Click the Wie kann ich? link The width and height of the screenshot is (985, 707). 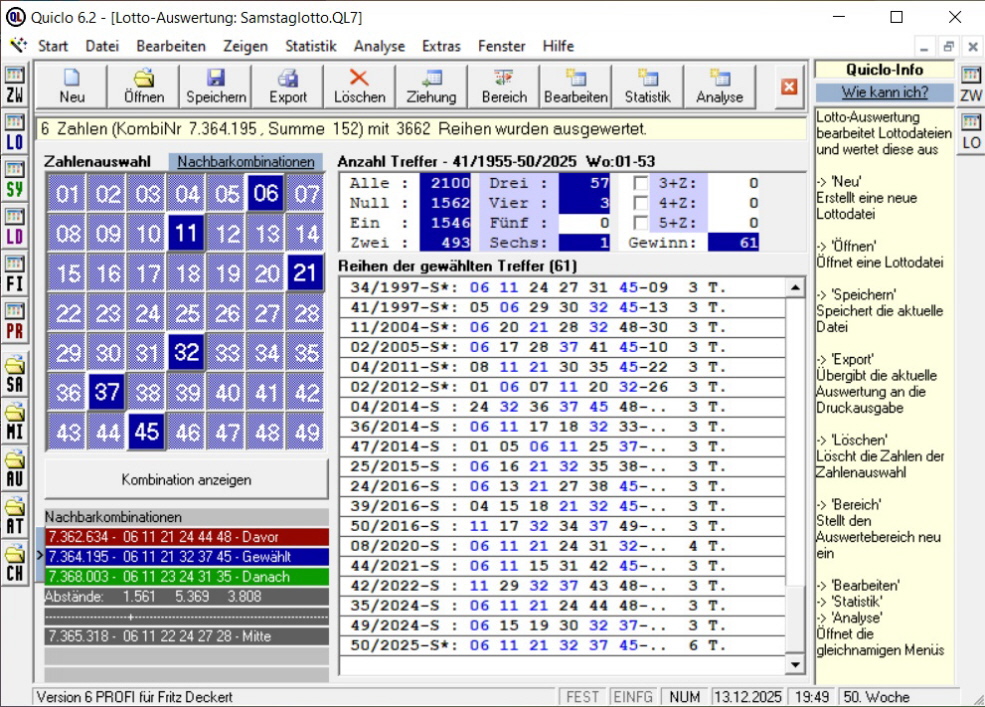point(884,92)
